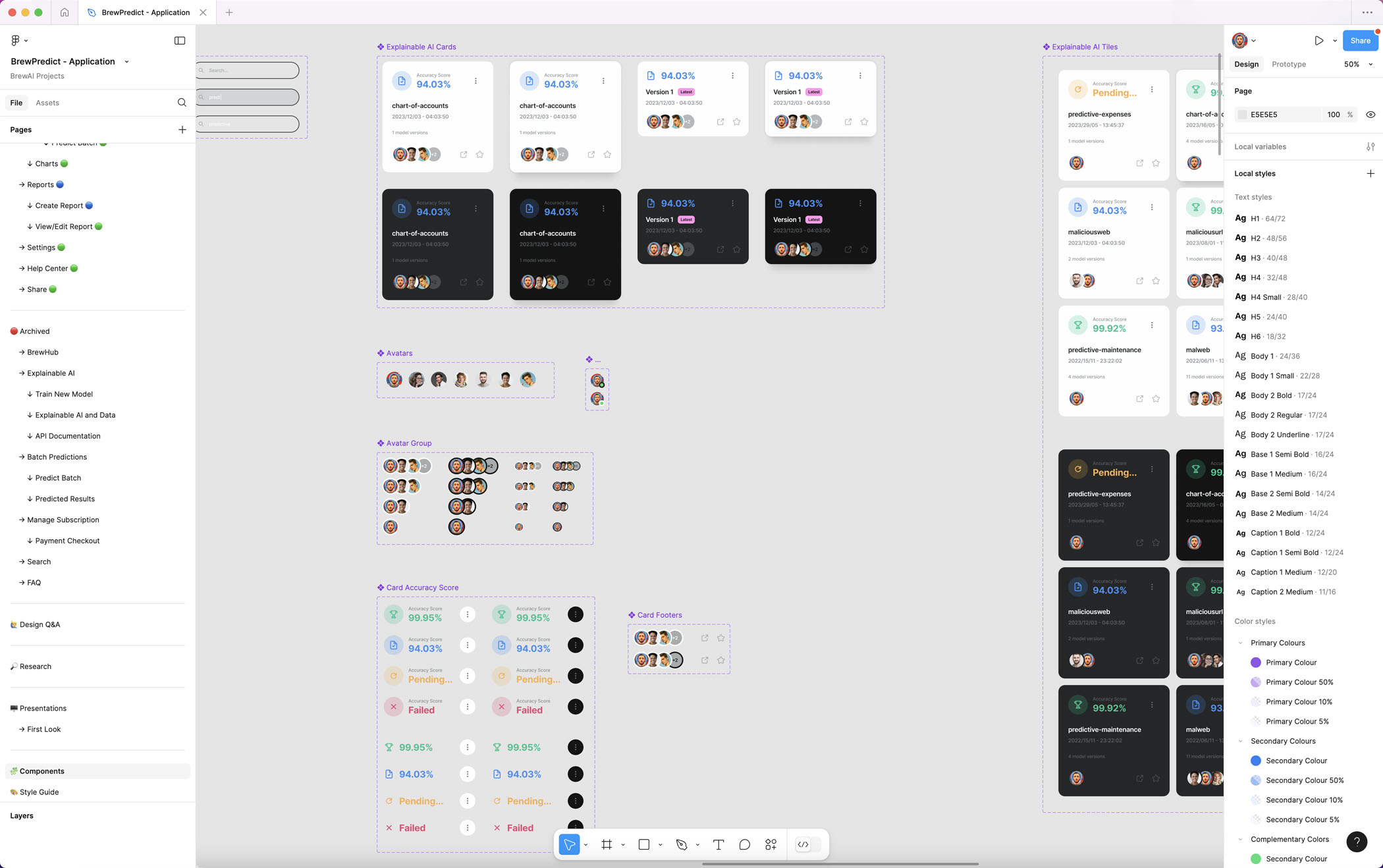Viewport: 1383px width, 868px height.
Task: Toggle the sidebar collapse icon
Action: pyautogui.click(x=180, y=41)
